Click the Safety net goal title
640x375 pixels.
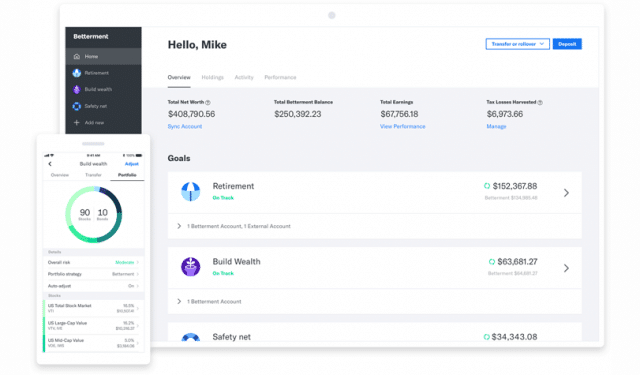(x=231, y=337)
